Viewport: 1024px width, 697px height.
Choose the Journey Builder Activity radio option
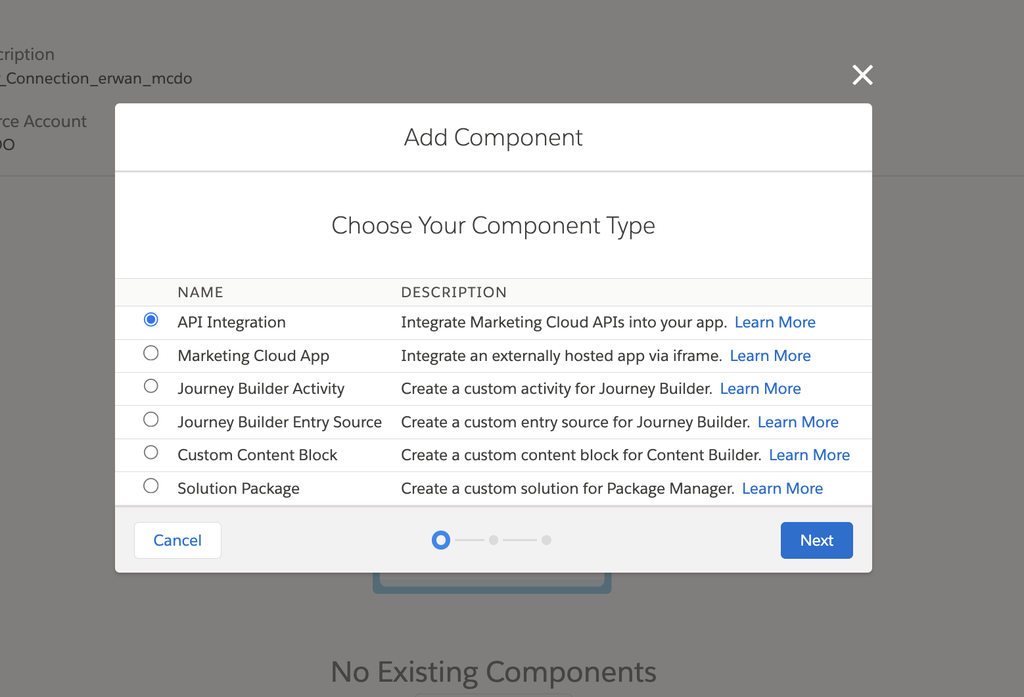click(x=151, y=386)
